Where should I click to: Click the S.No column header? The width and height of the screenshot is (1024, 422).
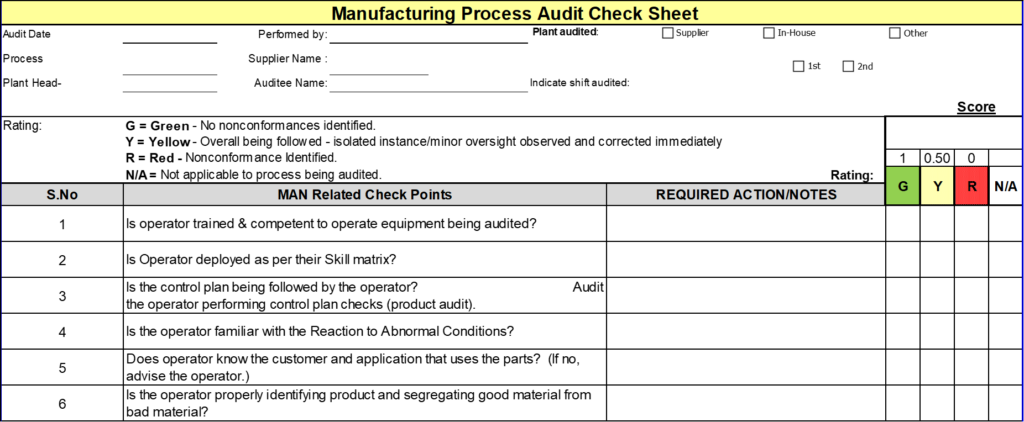(x=62, y=195)
